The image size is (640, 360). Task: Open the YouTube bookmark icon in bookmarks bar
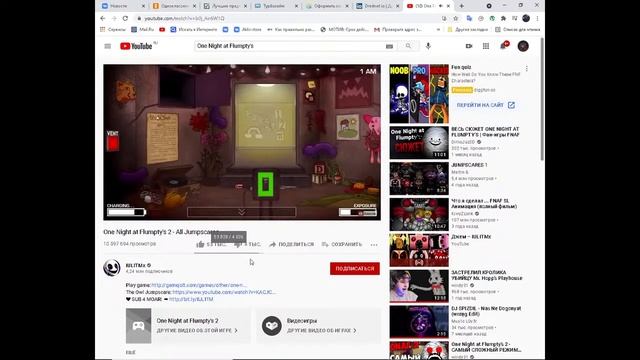pyautogui.click(x=162, y=29)
